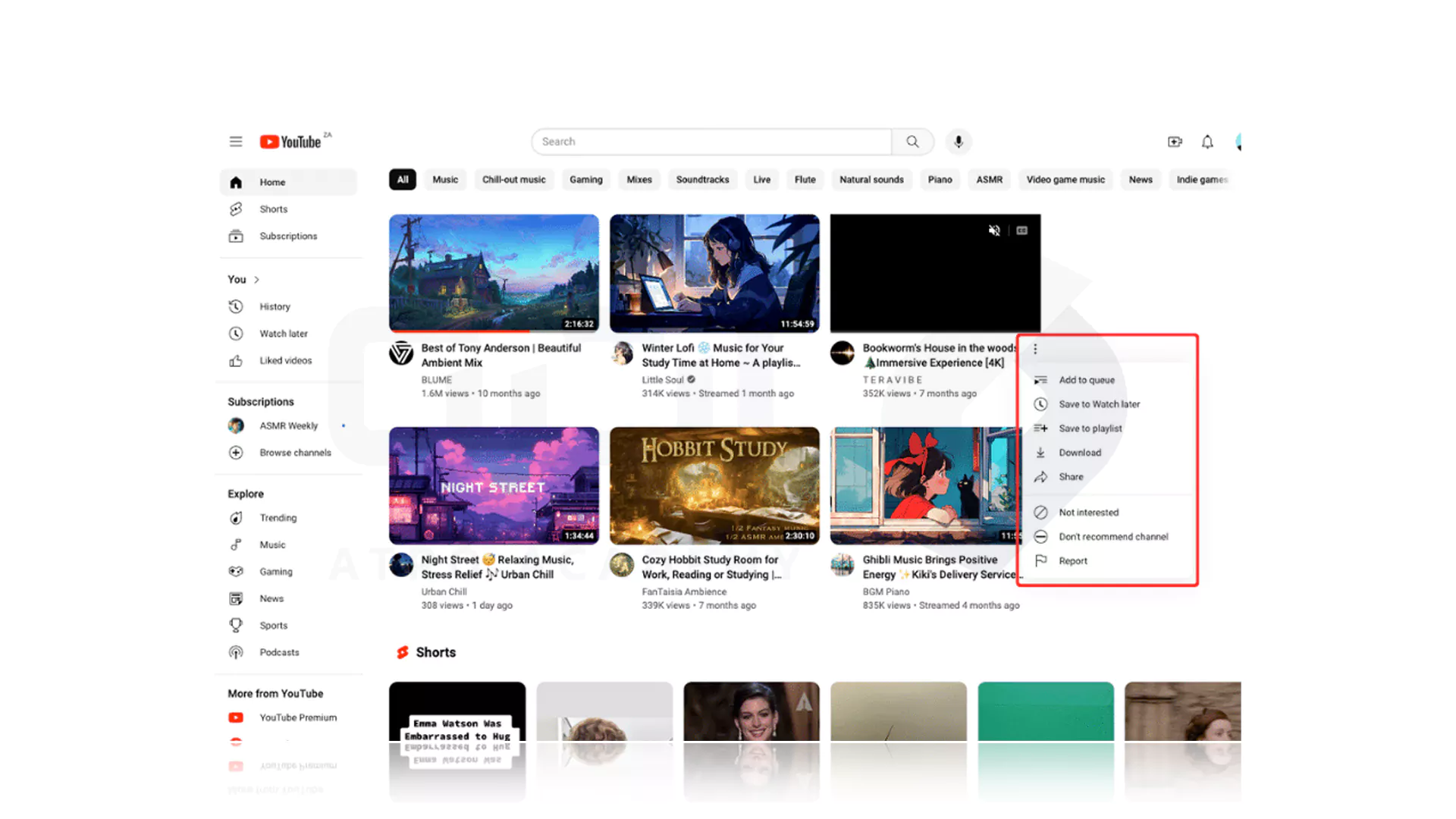Play the Winter Lofi thumbnail

tap(714, 273)
